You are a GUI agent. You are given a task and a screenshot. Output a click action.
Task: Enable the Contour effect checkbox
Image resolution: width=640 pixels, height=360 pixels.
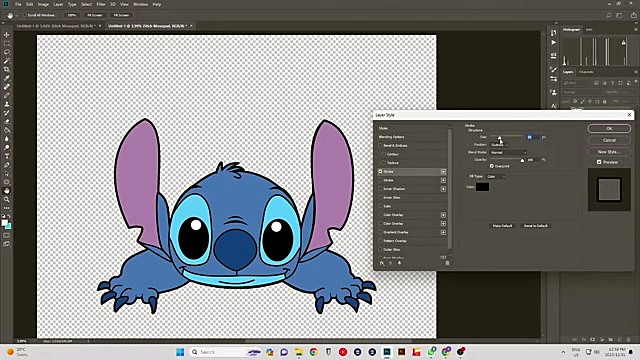coord(384,154)
